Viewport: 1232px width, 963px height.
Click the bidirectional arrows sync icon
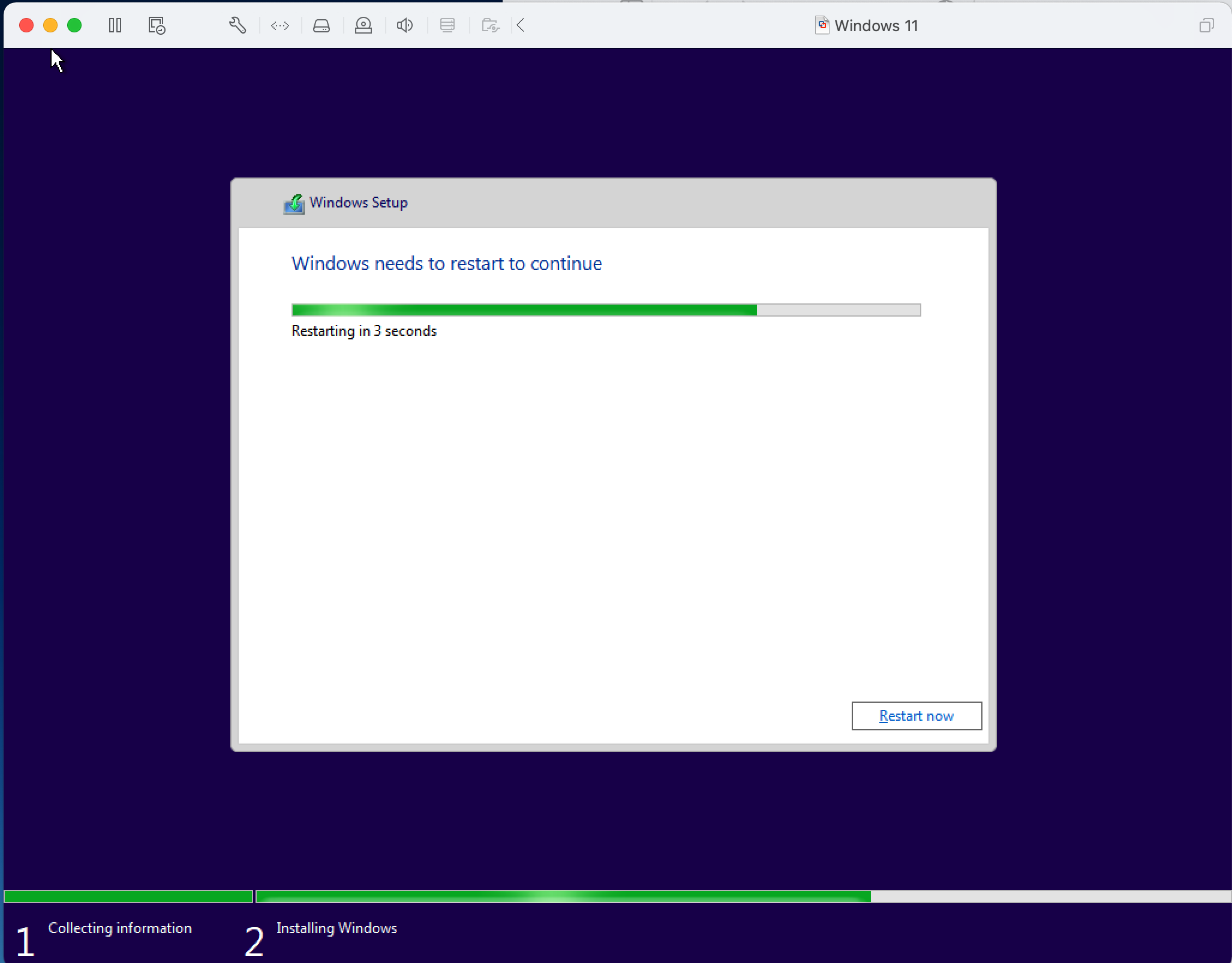click(280, 25)
